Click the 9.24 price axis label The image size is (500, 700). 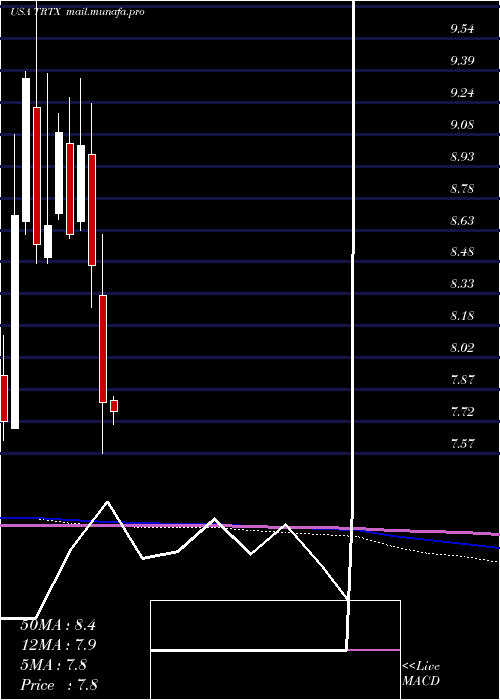(462, 93)
